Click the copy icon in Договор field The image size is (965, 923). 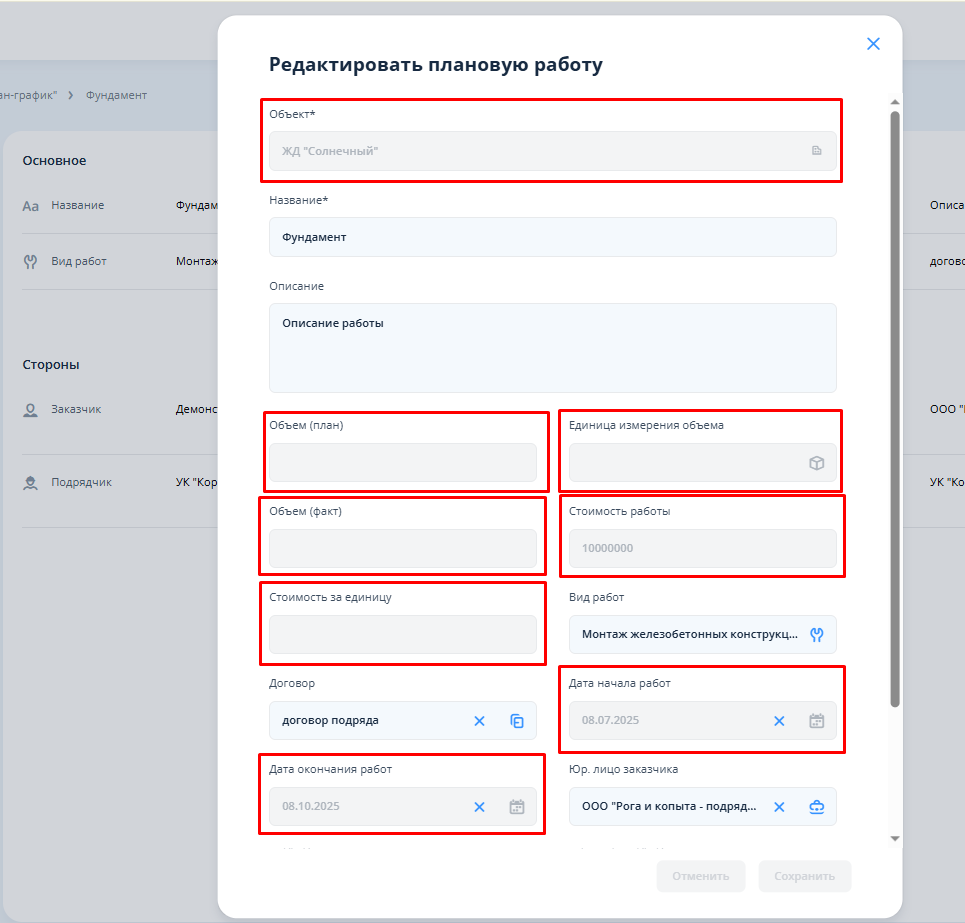[x=517, y=721]
